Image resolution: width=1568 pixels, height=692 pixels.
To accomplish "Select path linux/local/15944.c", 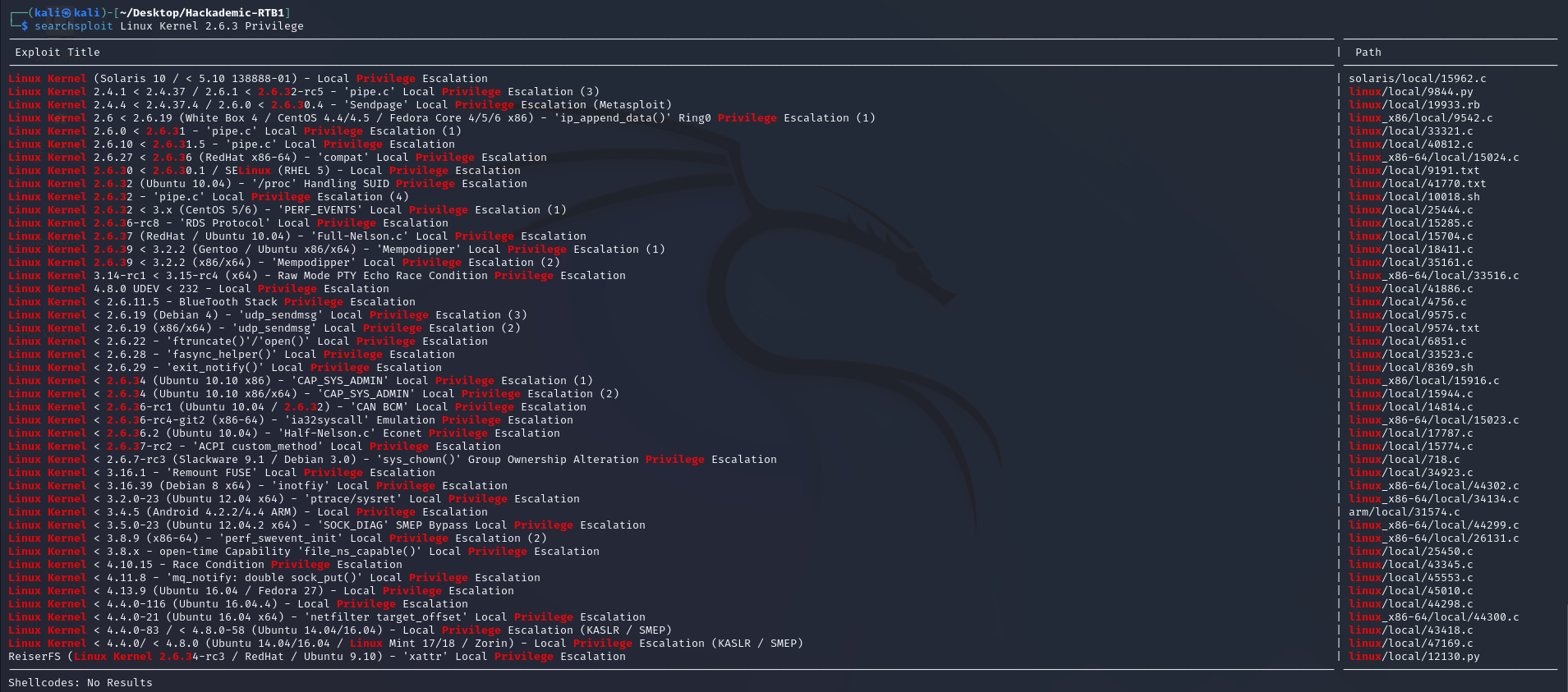I will point(1411,394).
